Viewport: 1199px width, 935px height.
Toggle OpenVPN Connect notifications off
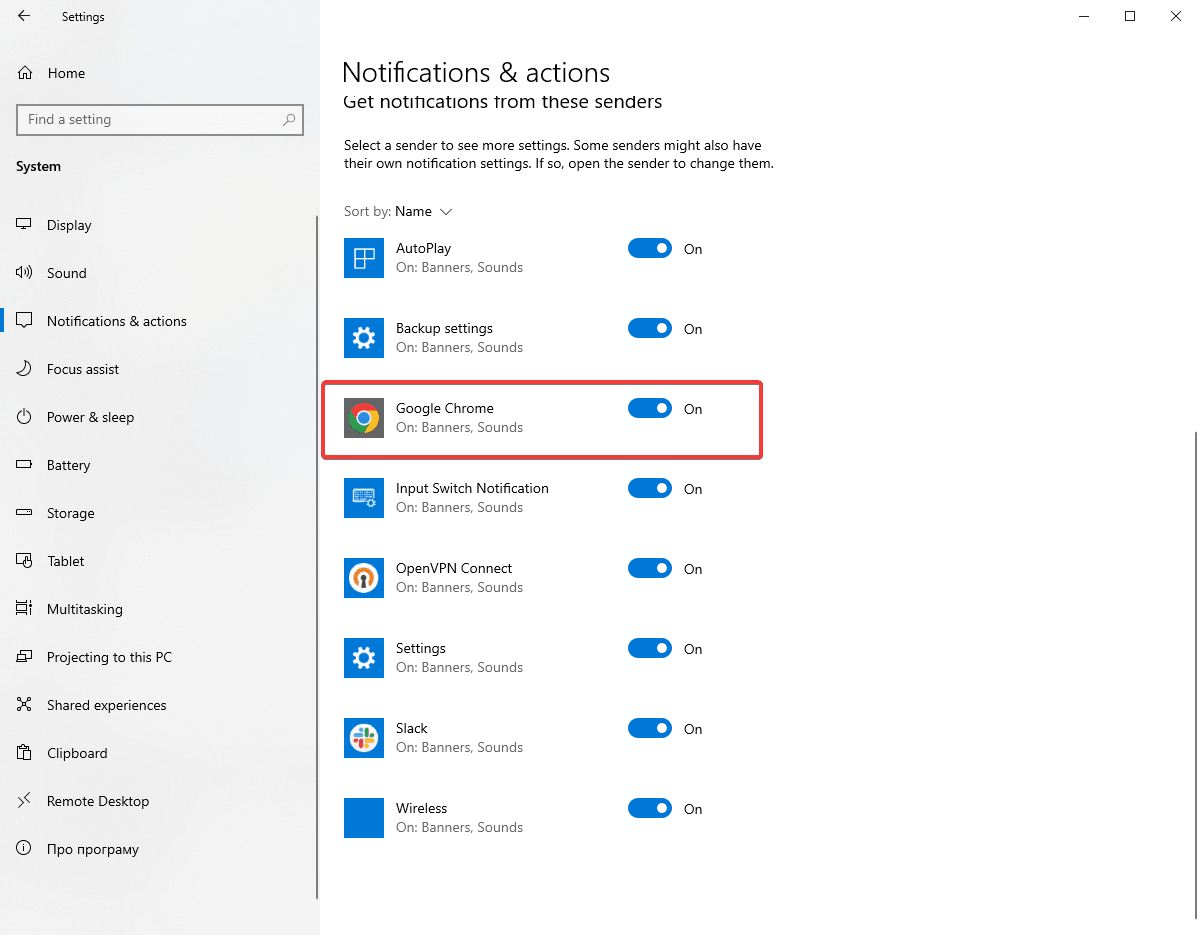click(650, 568)
